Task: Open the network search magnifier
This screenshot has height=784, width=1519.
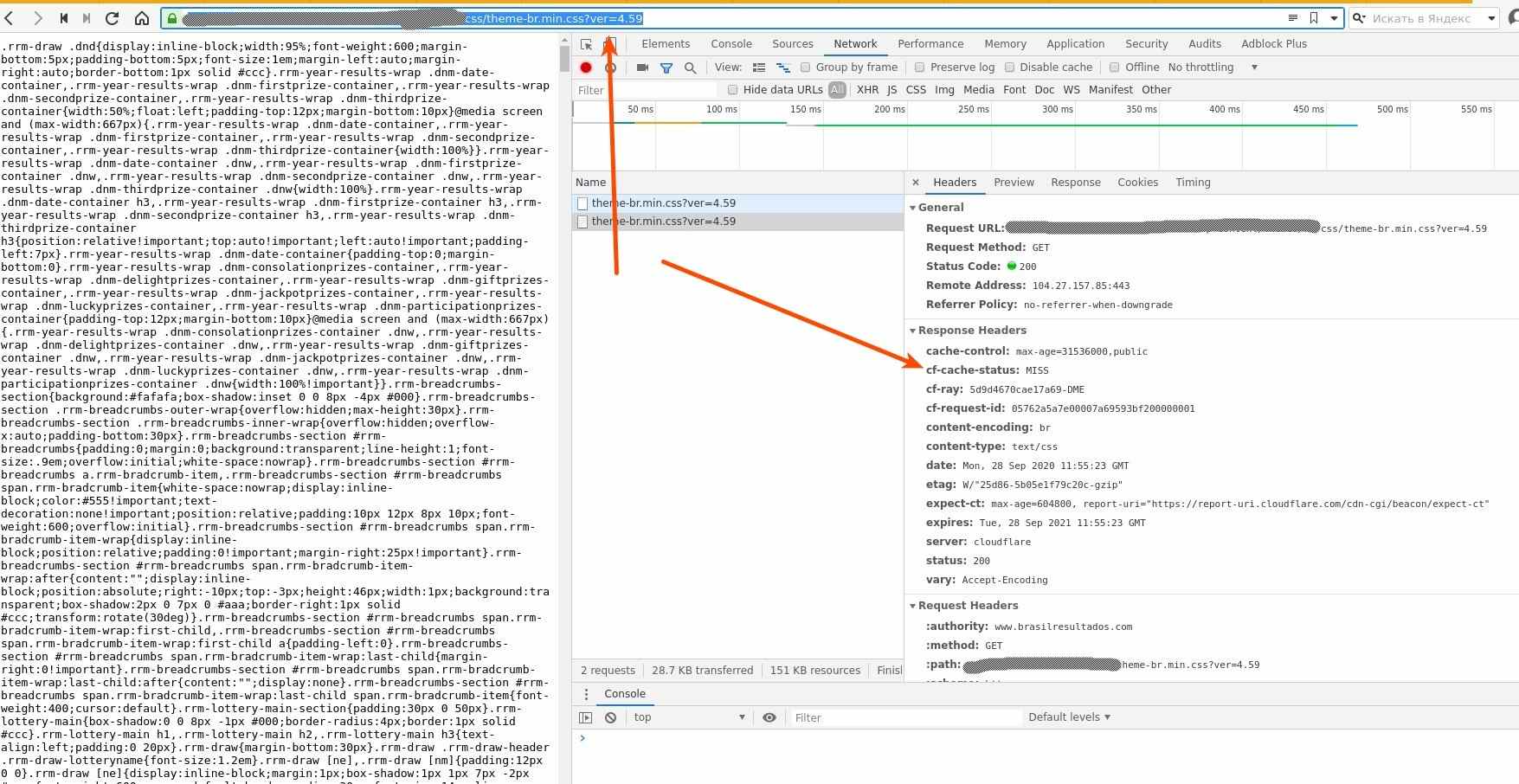Action: [690, 67]
